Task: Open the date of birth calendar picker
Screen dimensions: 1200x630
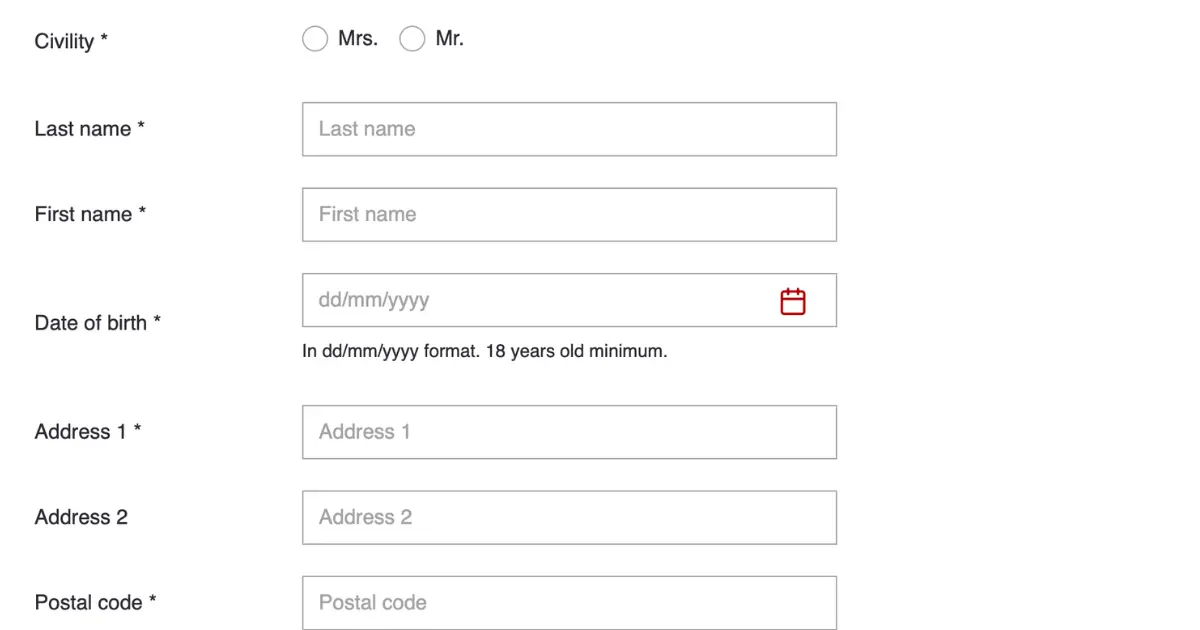Action: click(x=793, y=301)
